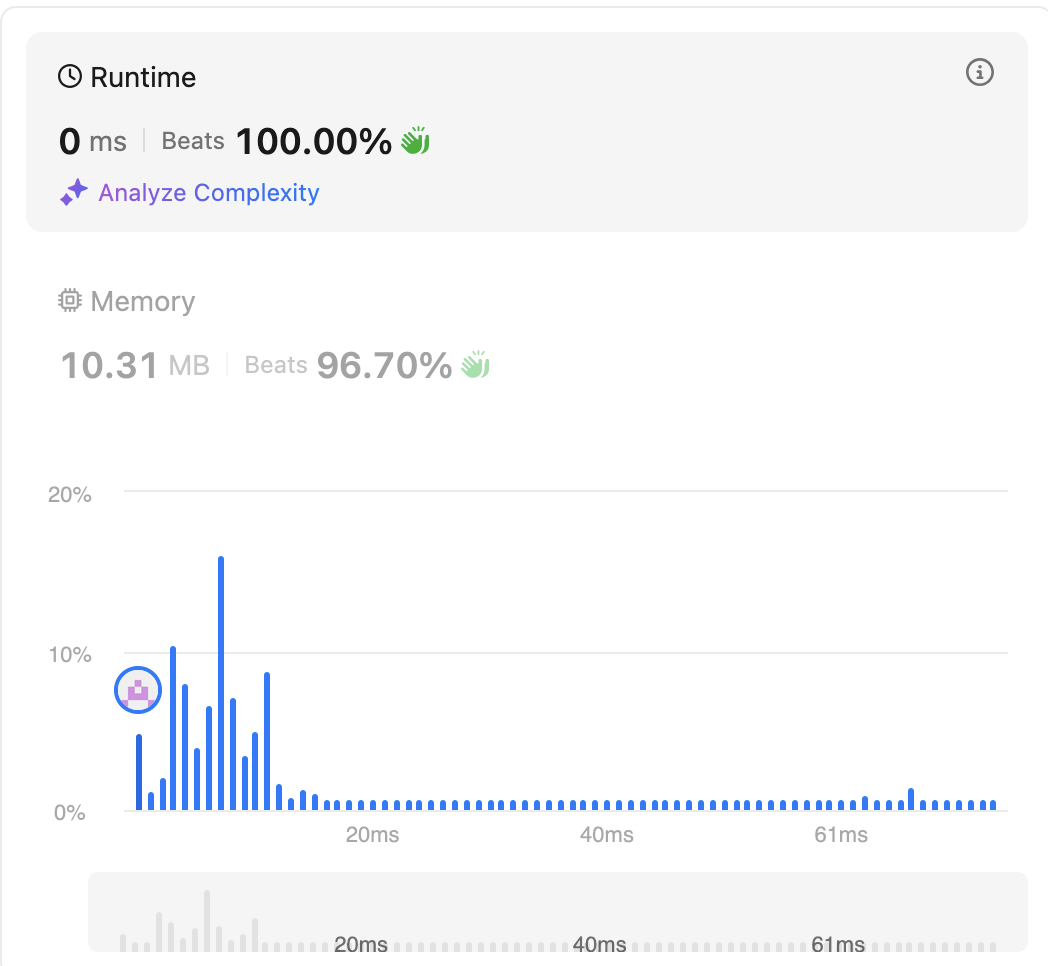Click the tallest bar in the bottom overview strip
This screenshot has width=1048, height=966.
point(207,920)
